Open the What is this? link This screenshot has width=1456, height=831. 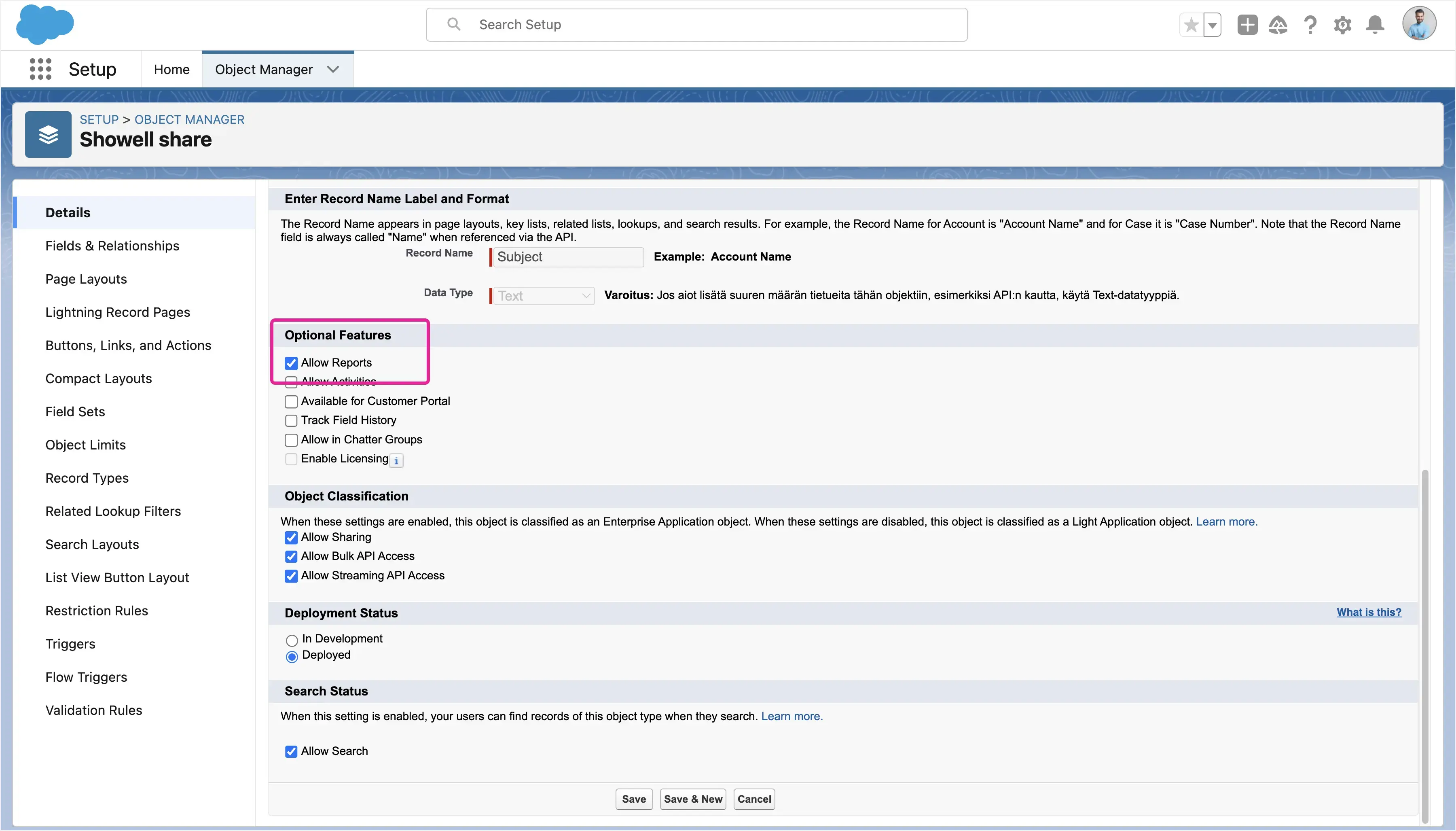tap(1369, 612)
